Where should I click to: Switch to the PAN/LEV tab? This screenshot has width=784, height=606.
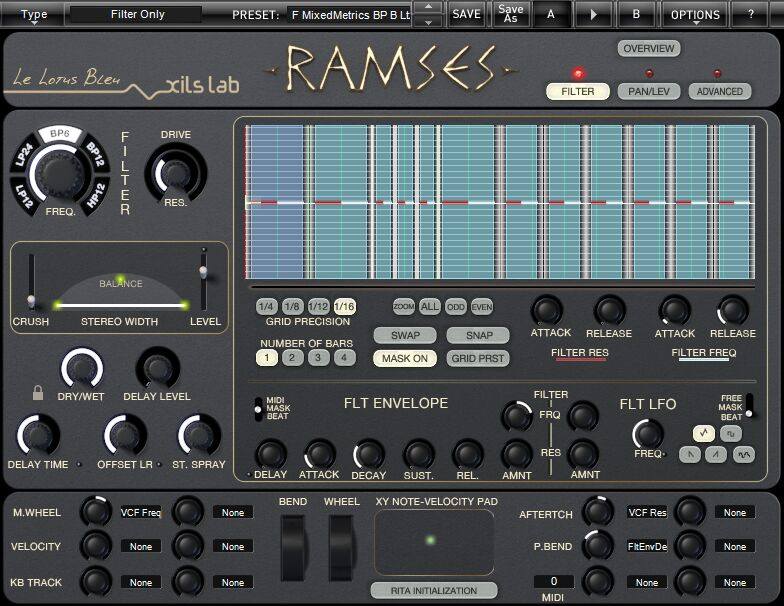pyautogui.click(x=649, y=92)
